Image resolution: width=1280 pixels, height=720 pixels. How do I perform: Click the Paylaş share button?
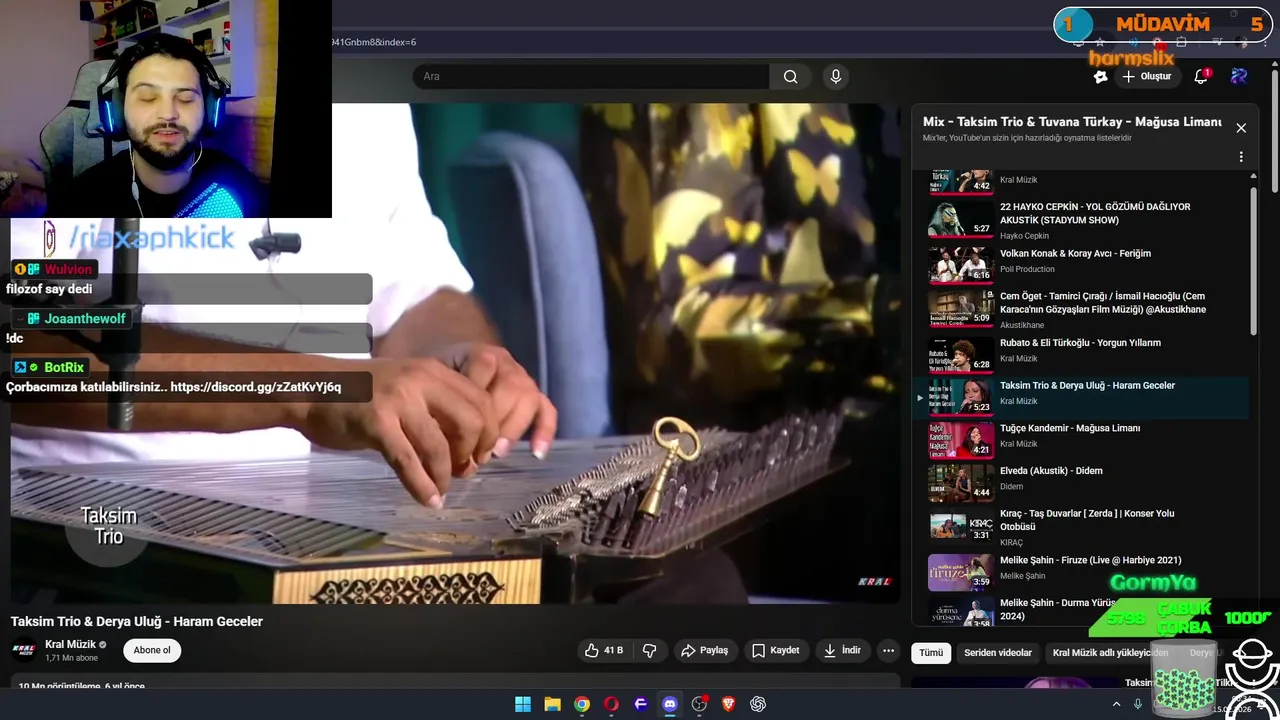pos(705,650)
